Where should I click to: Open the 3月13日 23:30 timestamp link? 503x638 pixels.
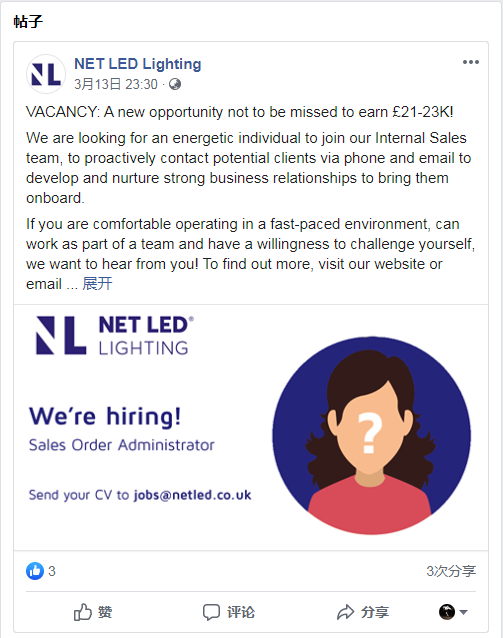[116, 84]
